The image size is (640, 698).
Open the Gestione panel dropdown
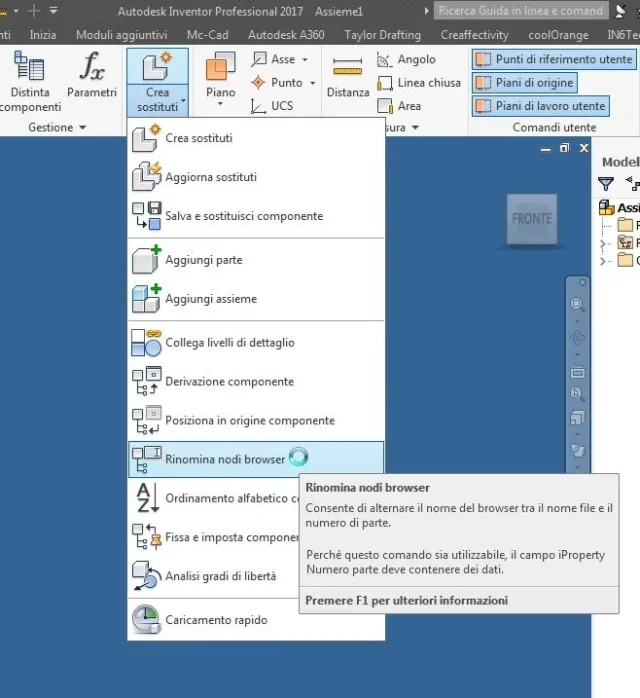(83, 128)
